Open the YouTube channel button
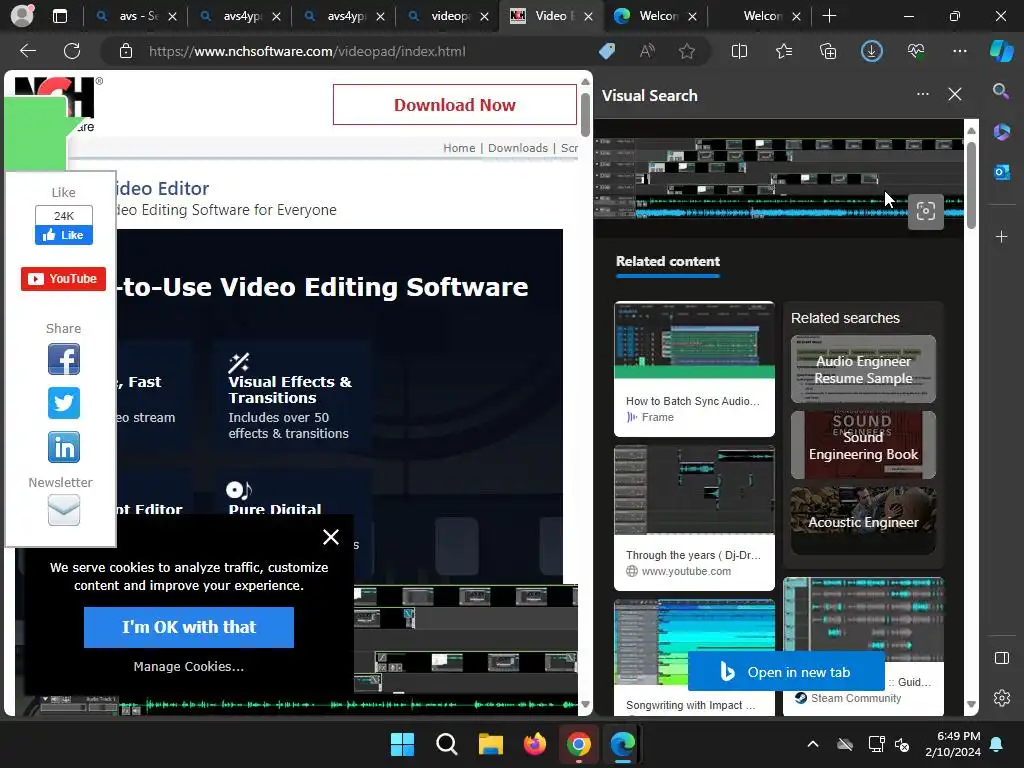 (63, 279)
